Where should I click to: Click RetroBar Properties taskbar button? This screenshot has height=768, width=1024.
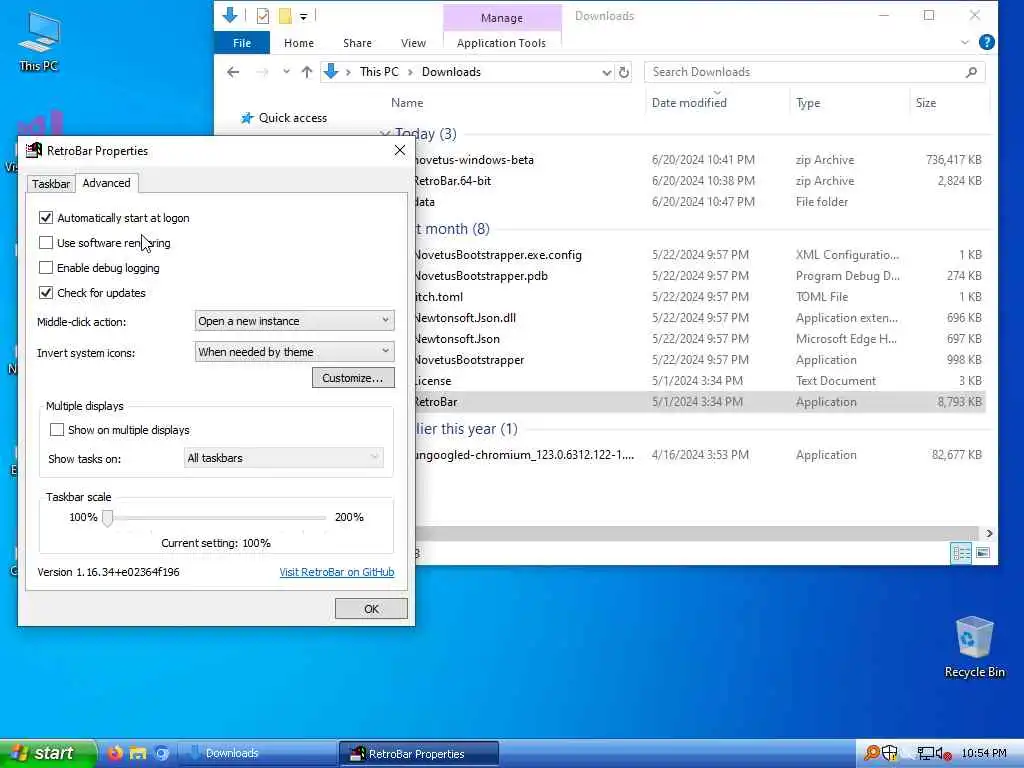coord(419,754)
